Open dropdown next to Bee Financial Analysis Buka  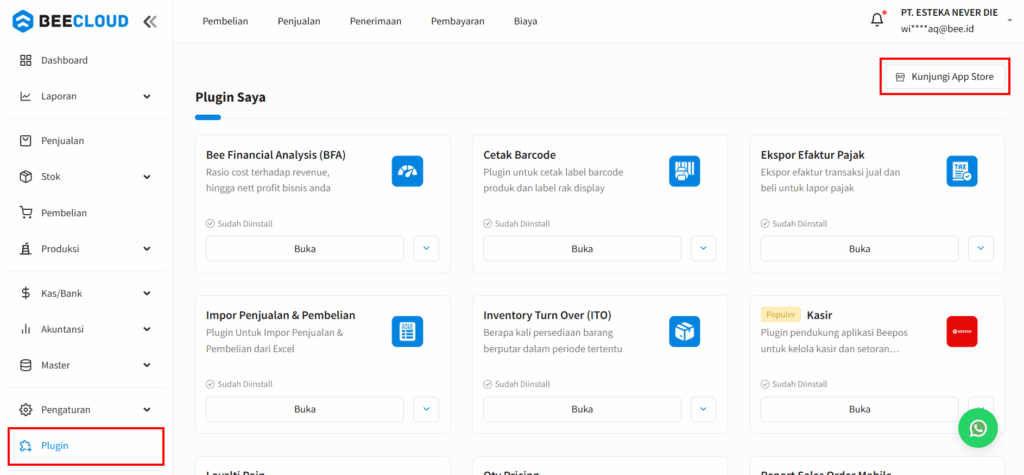(x=426, y=249)
